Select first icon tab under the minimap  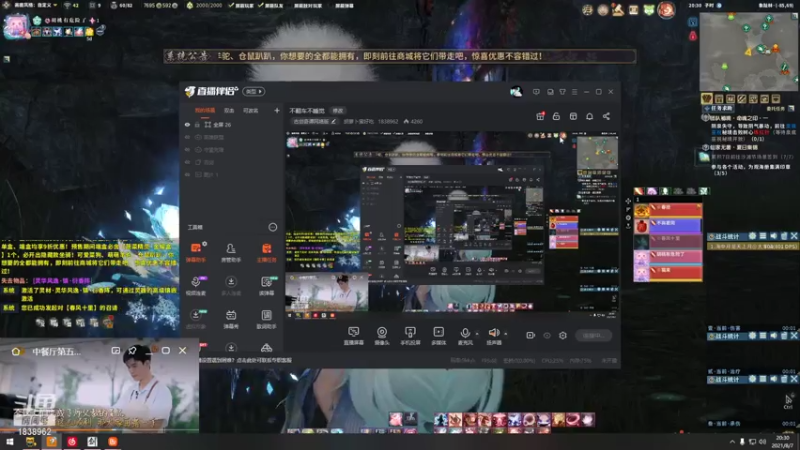click(x=707, y=98)
